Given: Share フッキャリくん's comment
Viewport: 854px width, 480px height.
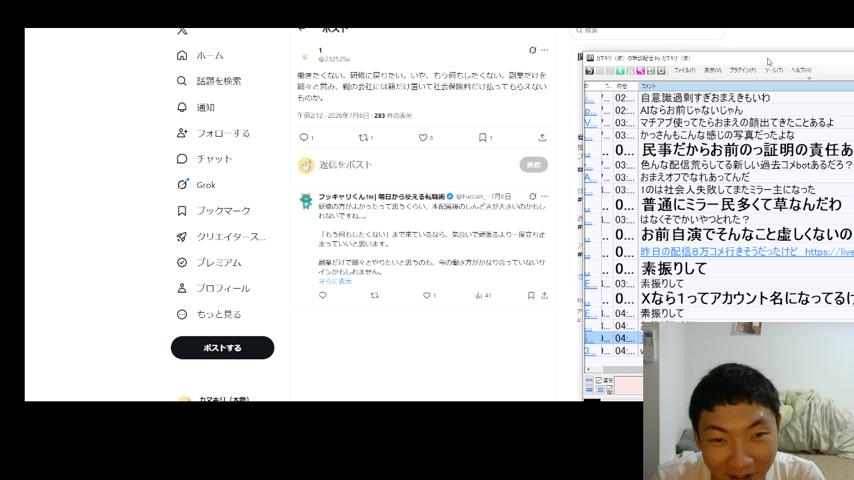Looking at the screenshot, I should [545, 295].
